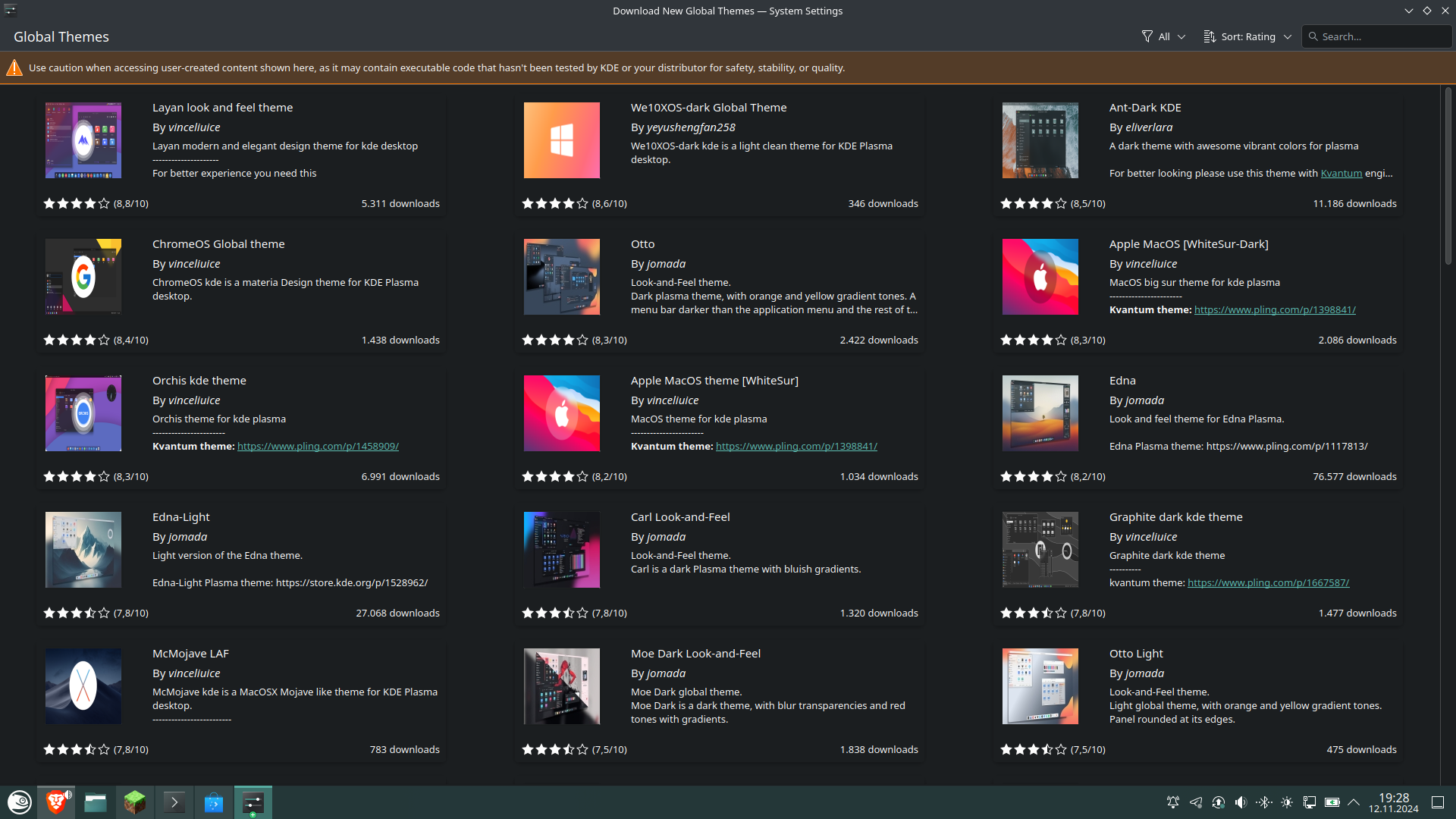
Task: Select the Layan look and feel thumbnail
Action: pyautogui.click(x=83, y=140)
